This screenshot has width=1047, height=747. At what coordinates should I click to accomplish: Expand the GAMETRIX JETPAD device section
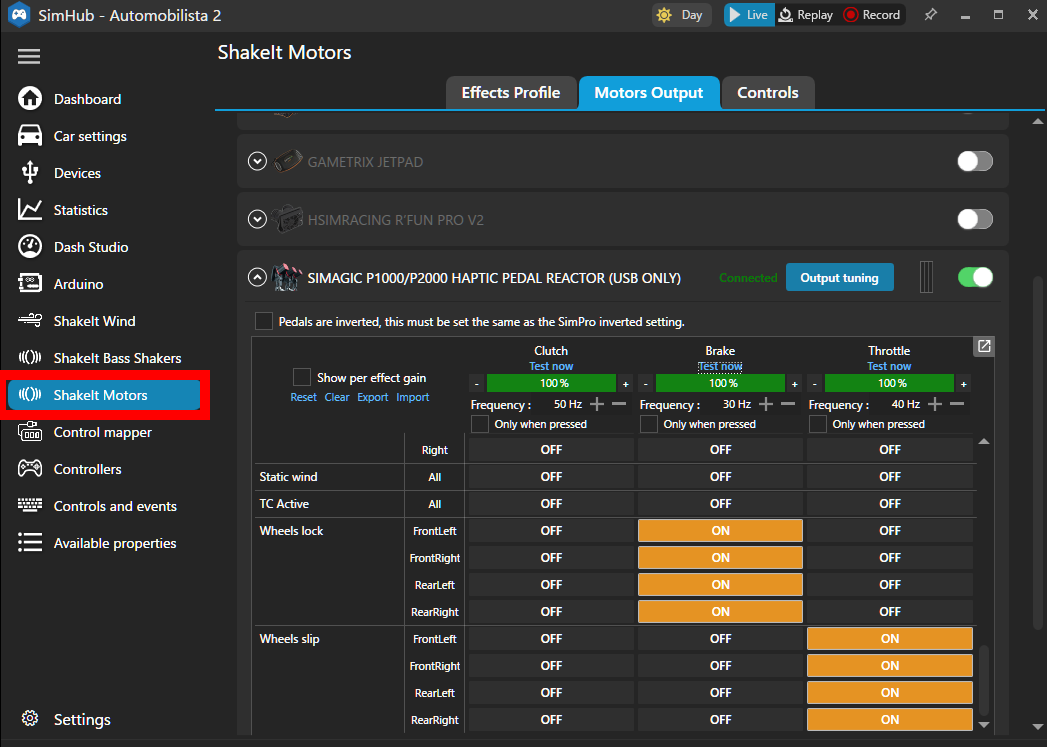(257, 161)
